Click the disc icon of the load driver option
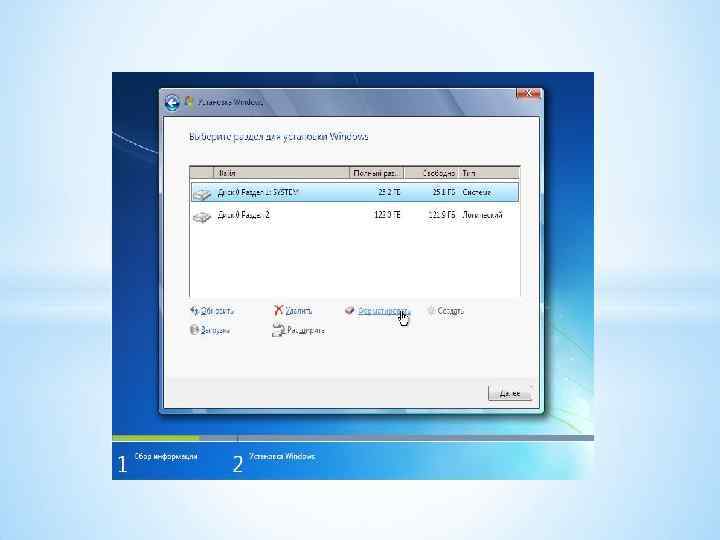Screen dimensions: 720x540 [194, 330]
